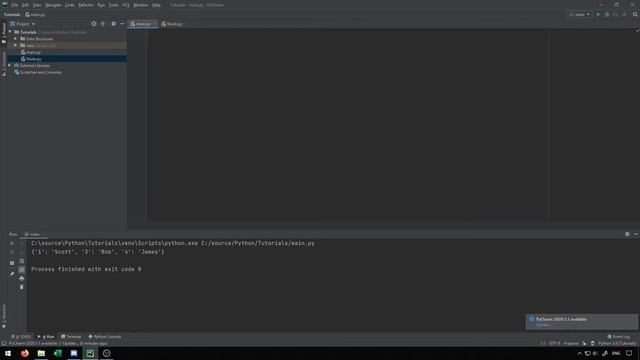Click the pin tab icon in Run panel
Screen dimensions: 640x360
12,274
